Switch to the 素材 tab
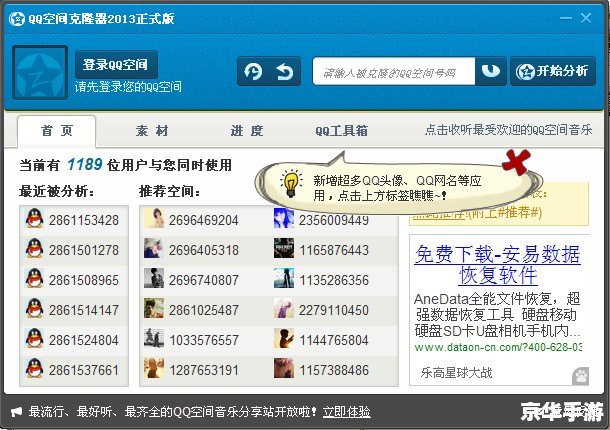This screenshot has height=430, width=610. coord(152,131)
